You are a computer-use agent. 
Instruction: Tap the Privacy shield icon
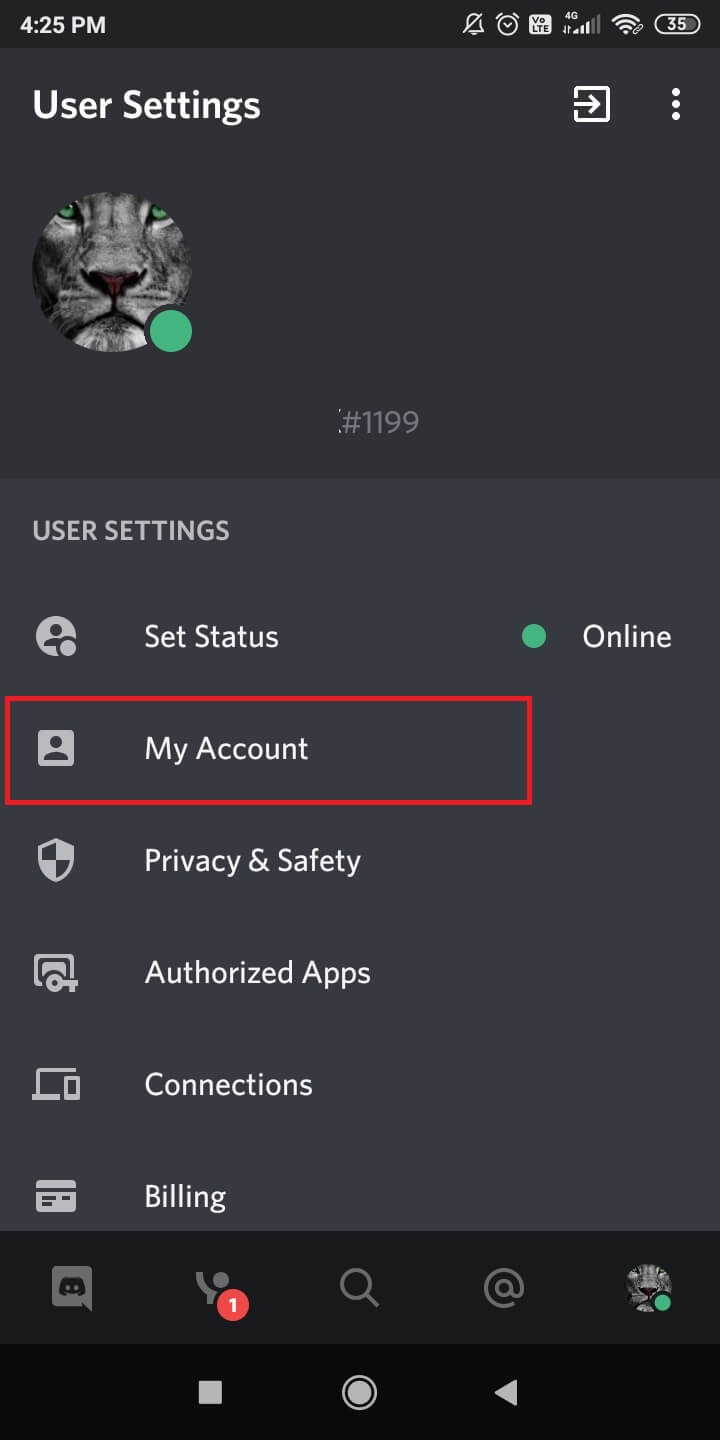56,860
